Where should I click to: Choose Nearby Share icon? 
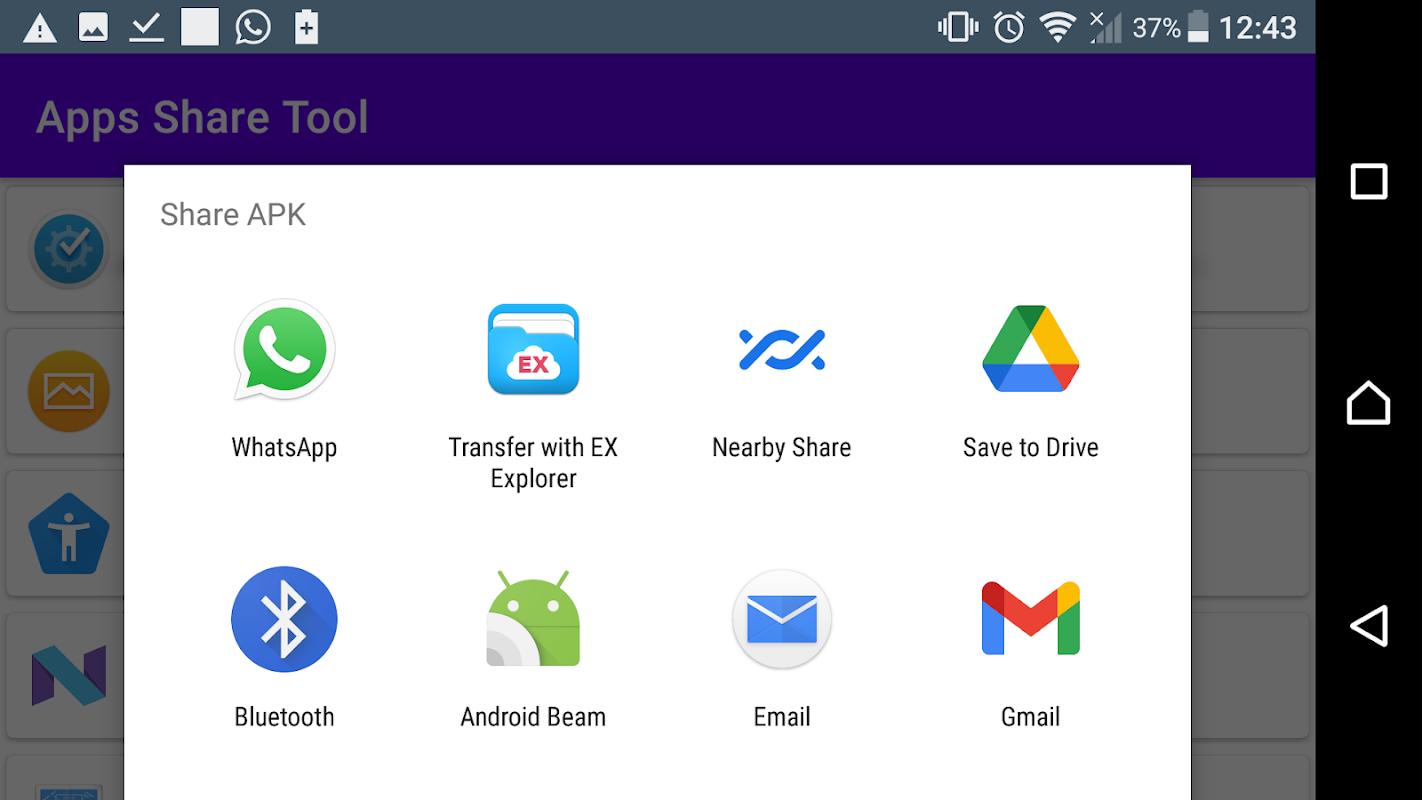click(x=782, y=349)
